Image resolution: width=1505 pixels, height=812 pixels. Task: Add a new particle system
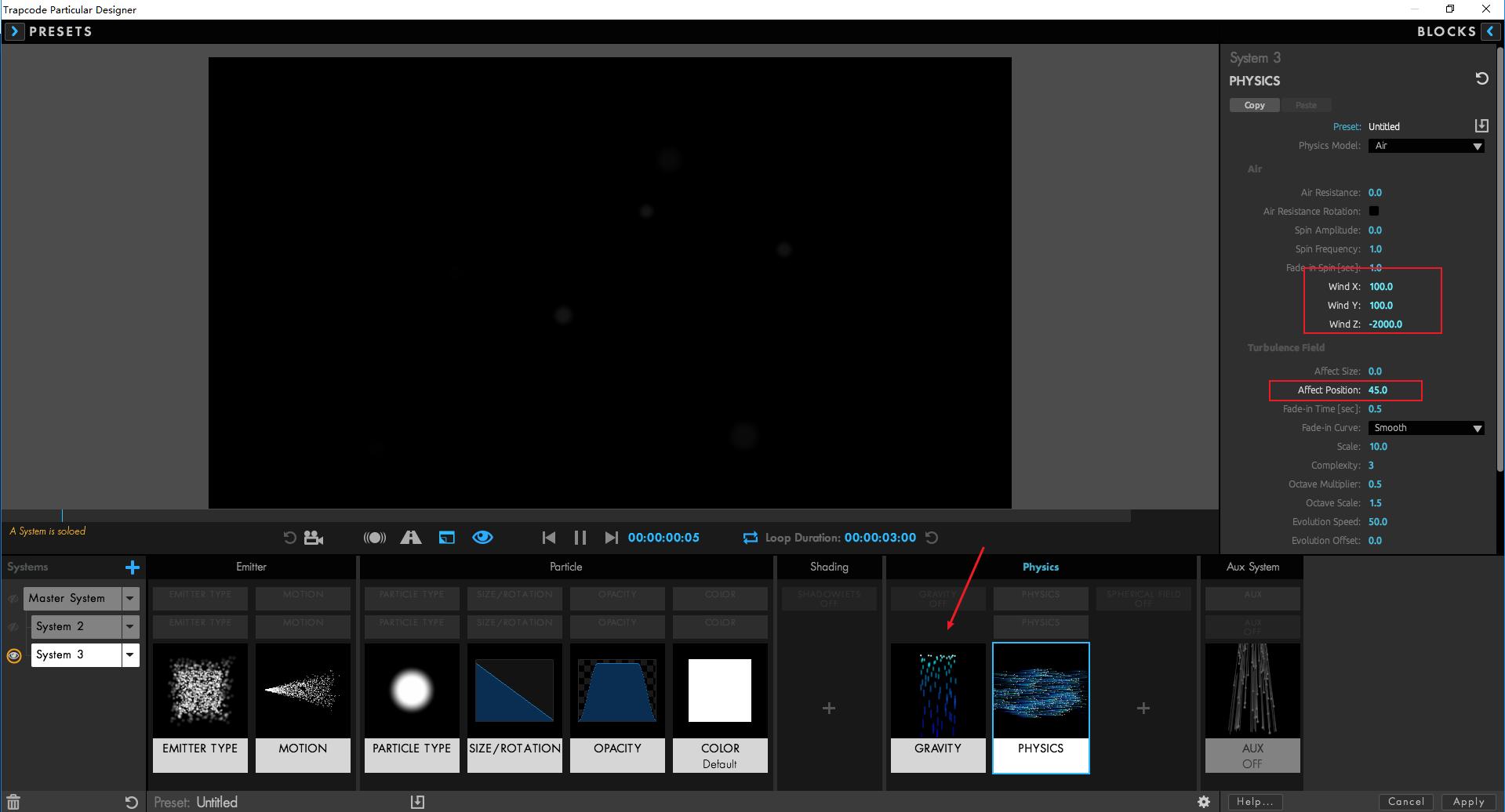point(133,567)
